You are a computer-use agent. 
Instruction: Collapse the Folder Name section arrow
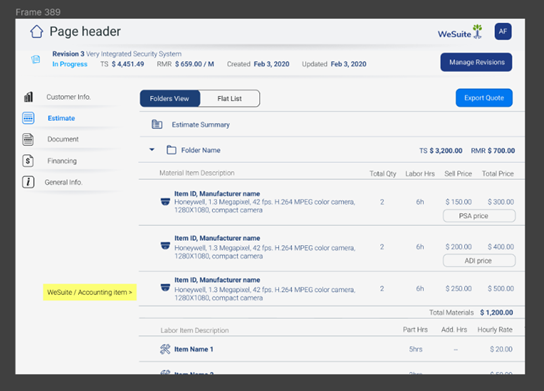[x=152, y=150]
